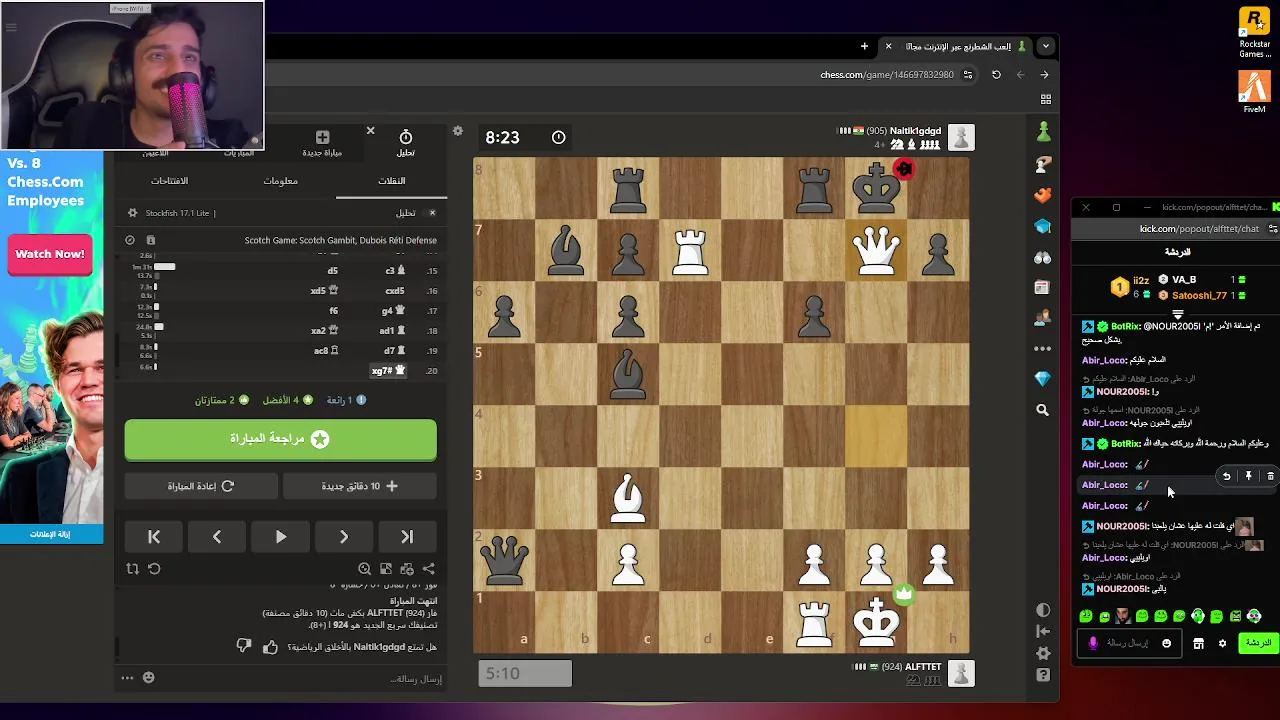Viewport: 1280px width, 720px height.
Task: Toggle the light/dark theme sidebar icon
Action: (1043, 610)
